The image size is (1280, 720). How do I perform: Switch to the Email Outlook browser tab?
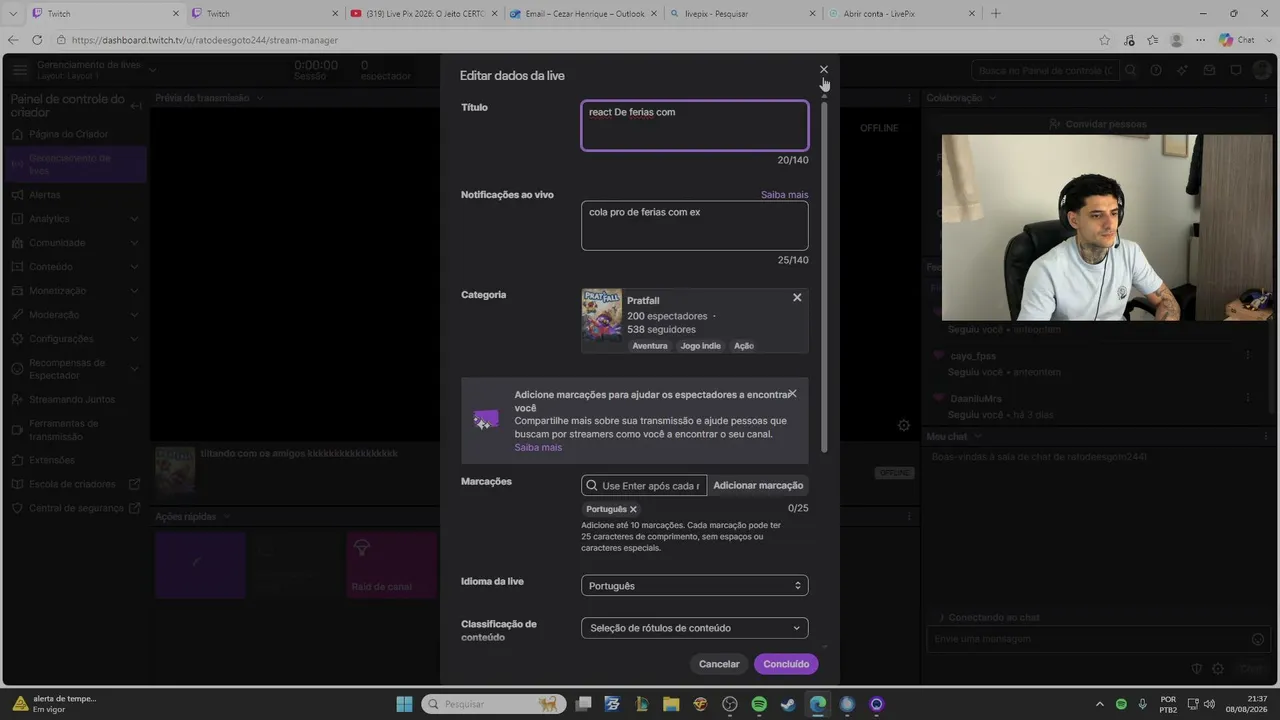coord(584,14)
